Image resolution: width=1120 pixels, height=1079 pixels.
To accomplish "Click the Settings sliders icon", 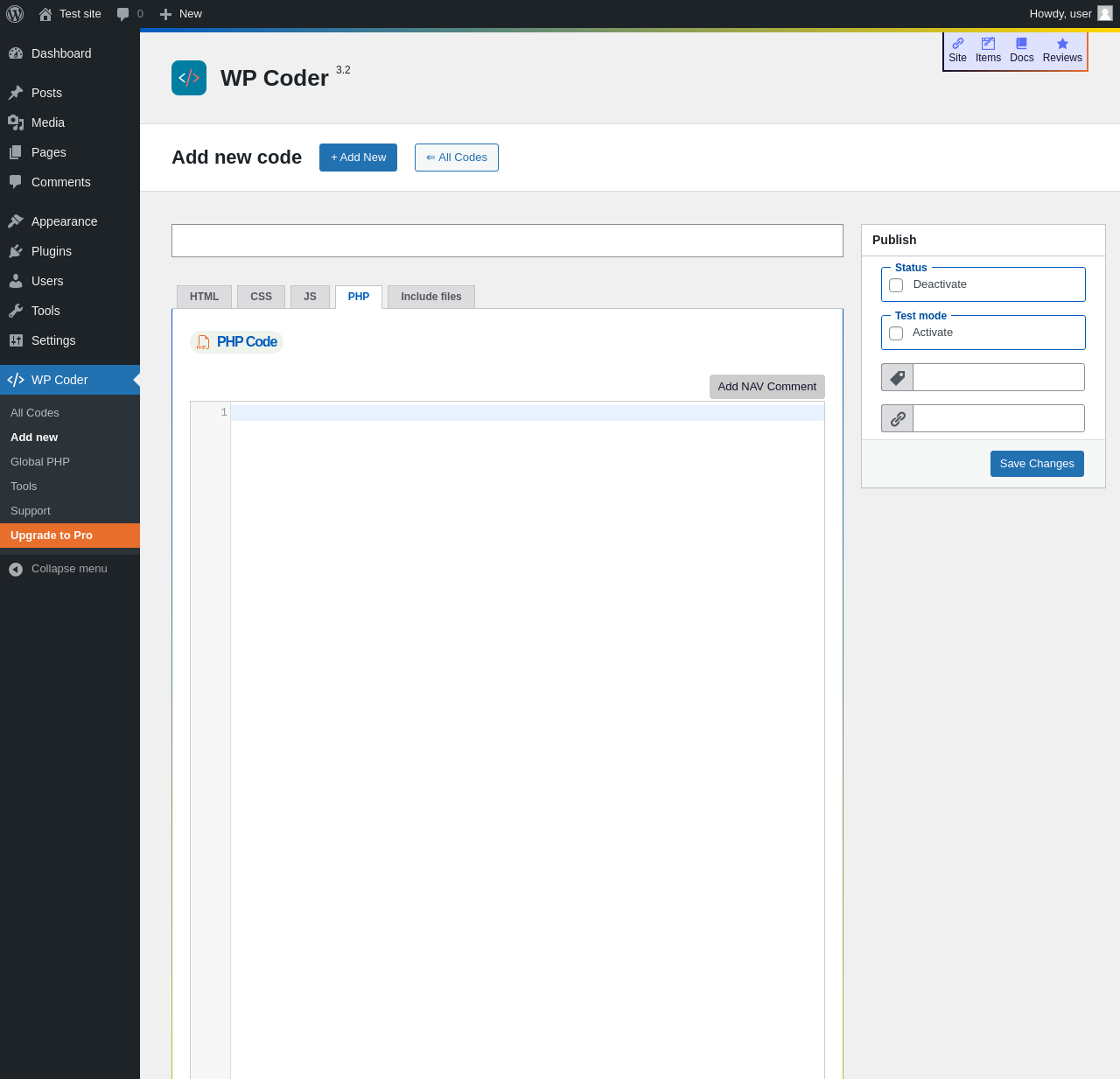I will [16, 340].
